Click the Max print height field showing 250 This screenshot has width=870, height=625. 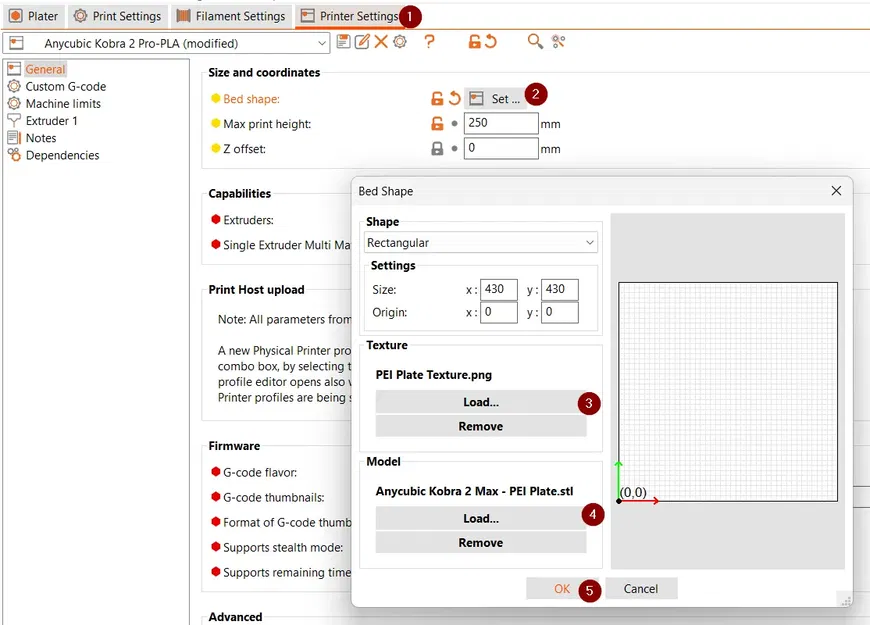[x=501, y=123]
